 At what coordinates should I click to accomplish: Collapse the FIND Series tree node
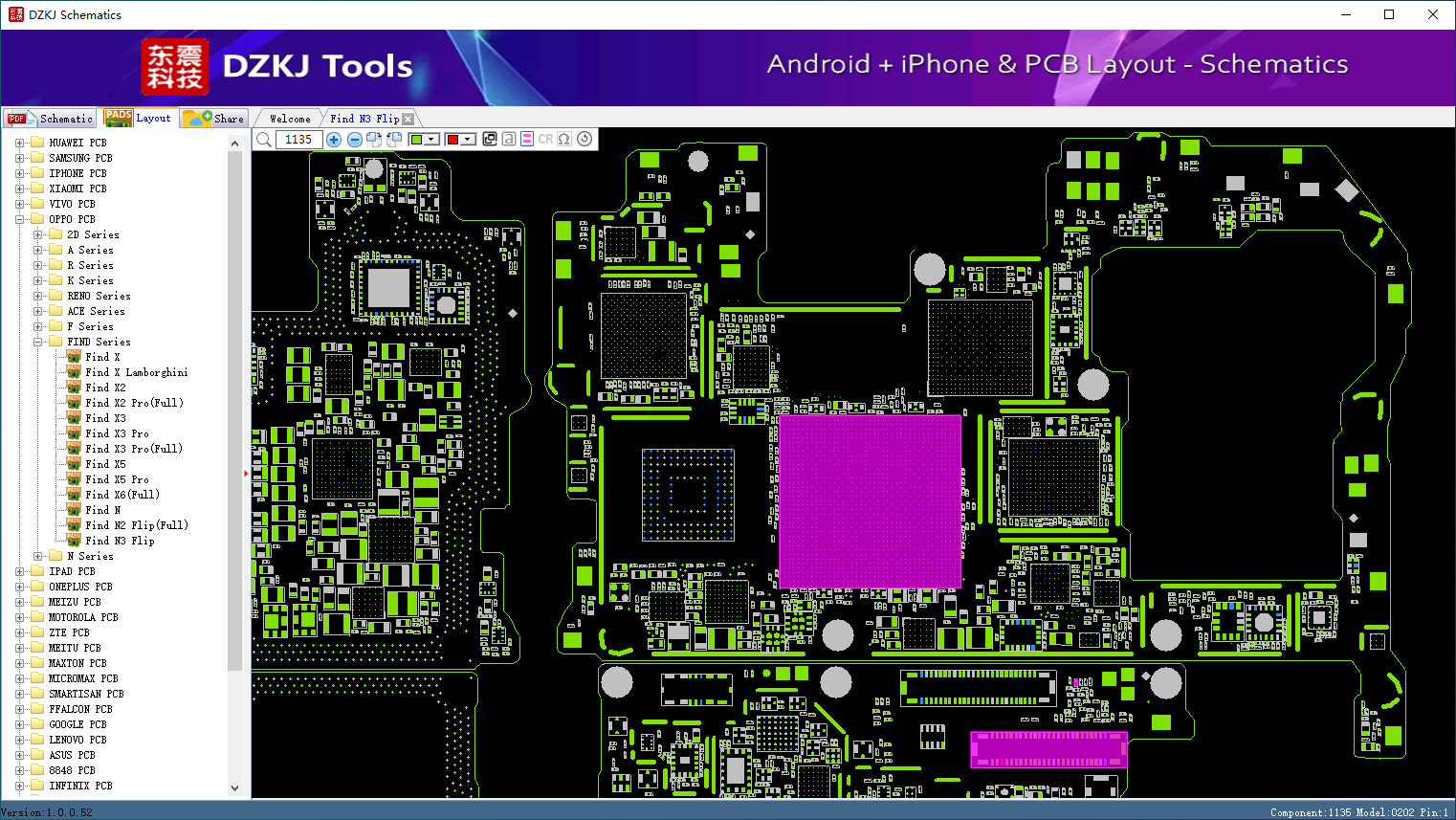tap(37, 342)
